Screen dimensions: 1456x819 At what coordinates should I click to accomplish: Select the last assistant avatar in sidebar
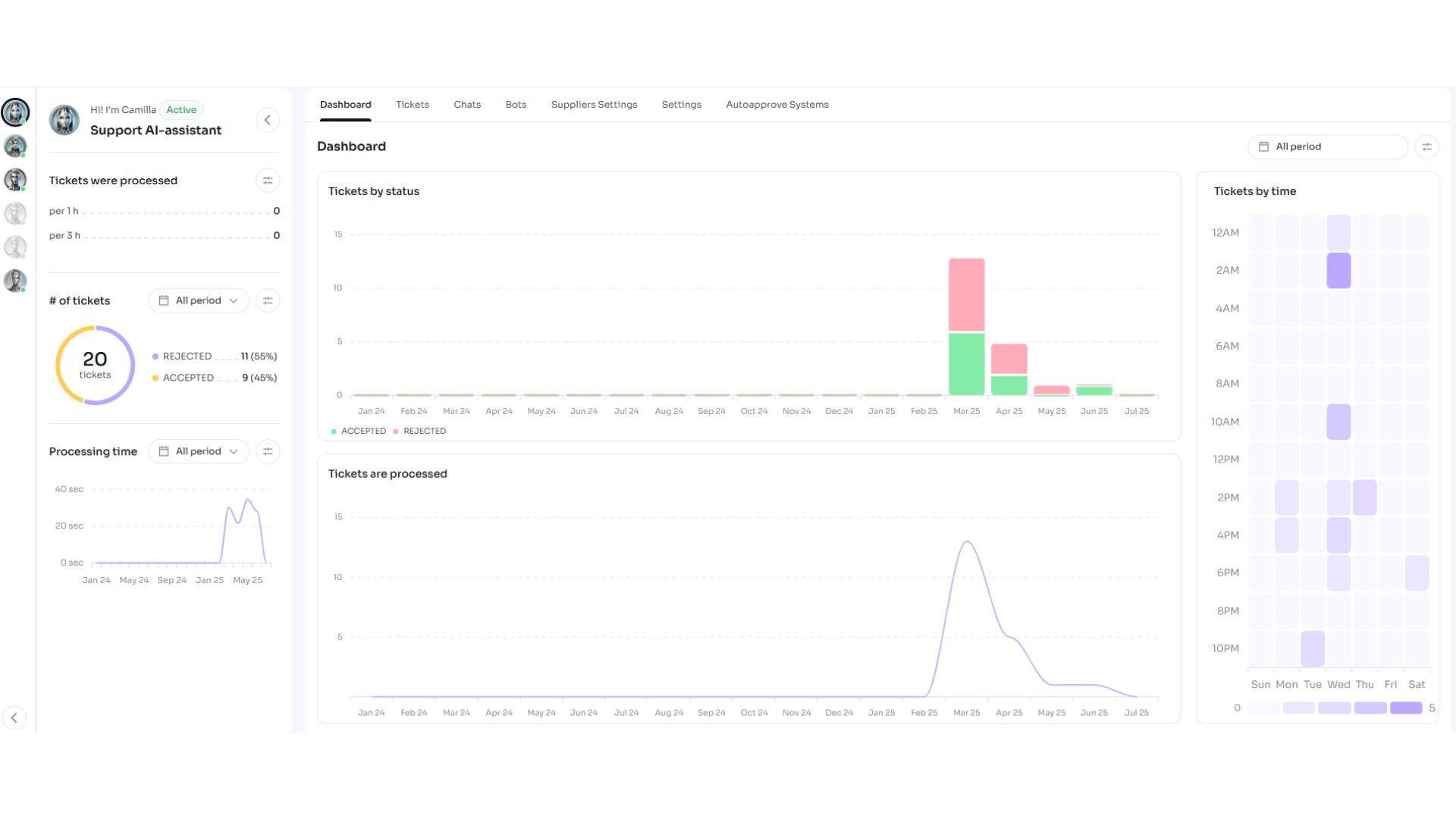click(x=15, y=281)
